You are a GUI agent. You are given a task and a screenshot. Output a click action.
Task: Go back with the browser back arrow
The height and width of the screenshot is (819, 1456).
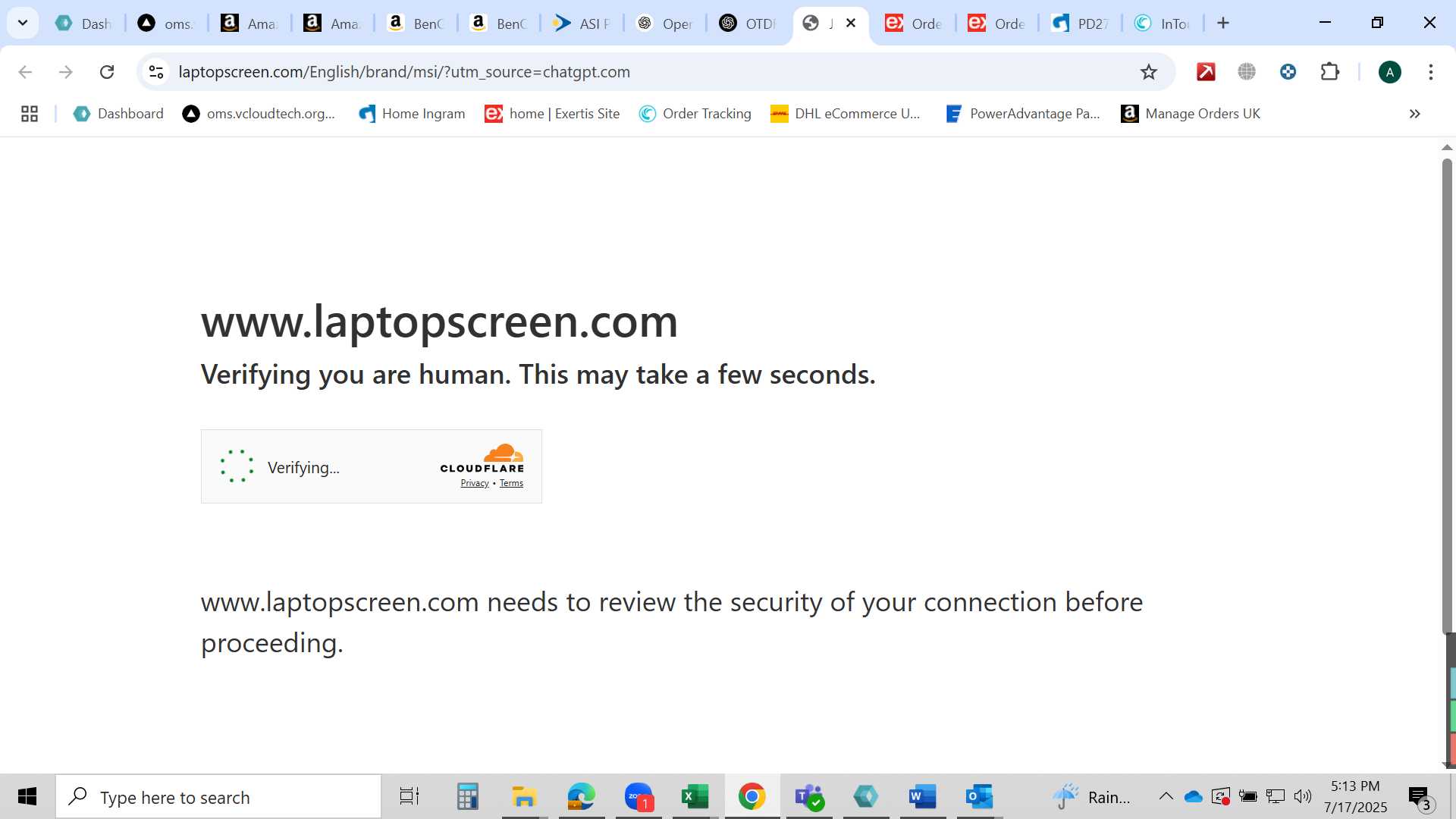coord(25,72)
